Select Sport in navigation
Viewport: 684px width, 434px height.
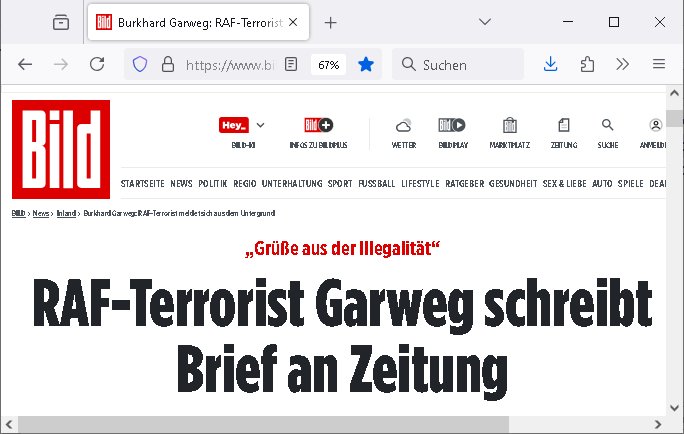coord(340,184)
